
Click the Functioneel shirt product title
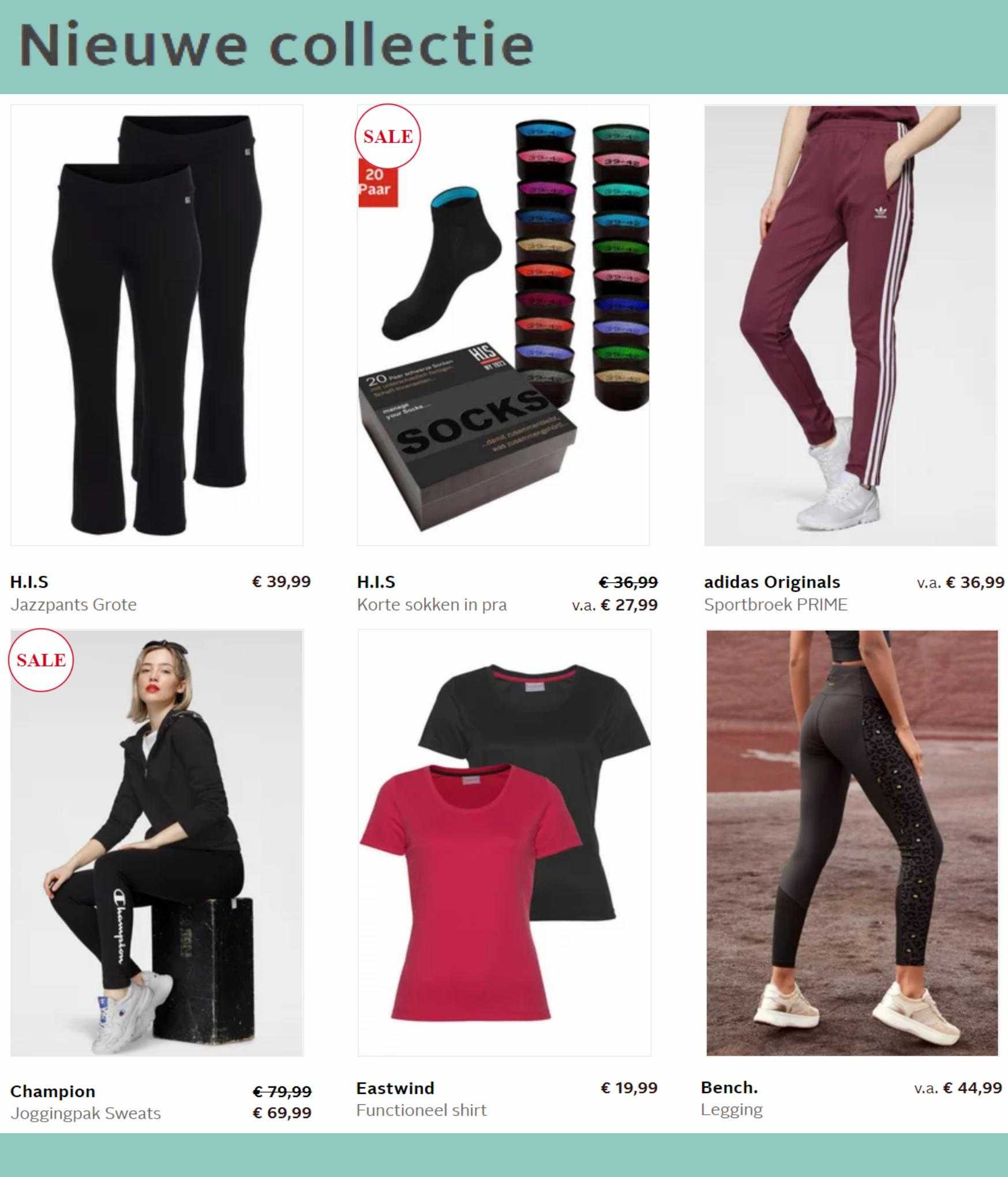click(421, 1110)
